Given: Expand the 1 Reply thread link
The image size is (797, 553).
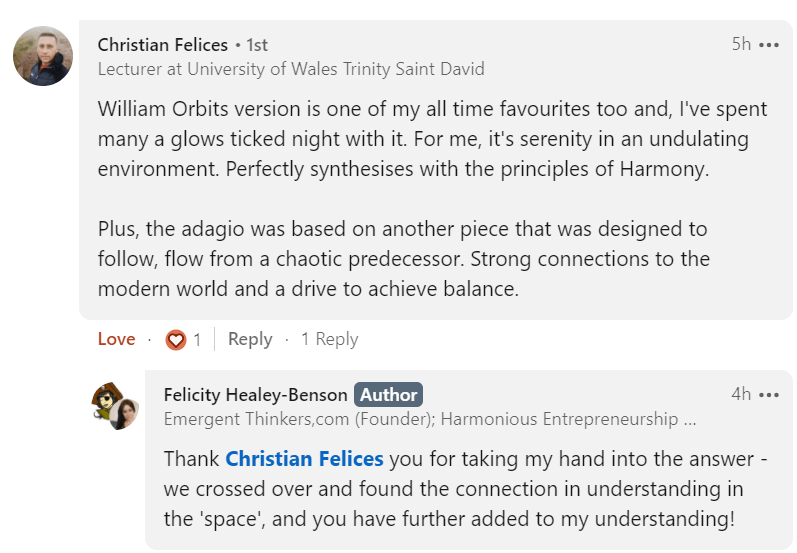Looking at the screenshot, I should (329, 340).
